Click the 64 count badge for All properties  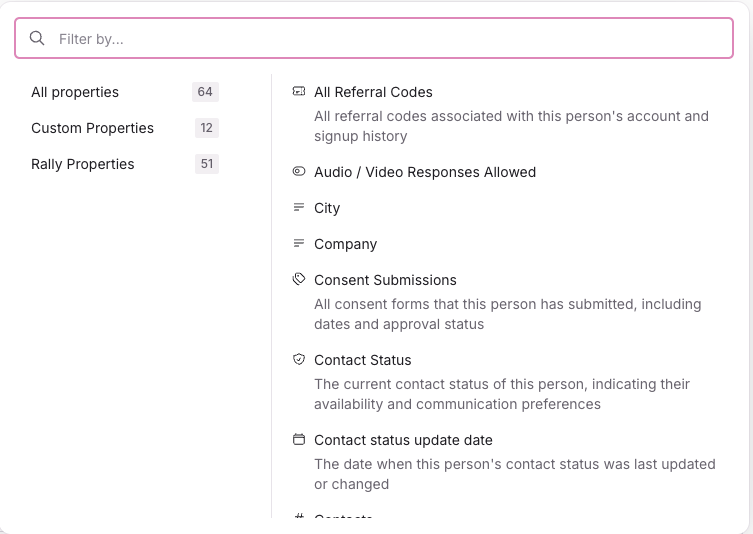tap(205, 92)
